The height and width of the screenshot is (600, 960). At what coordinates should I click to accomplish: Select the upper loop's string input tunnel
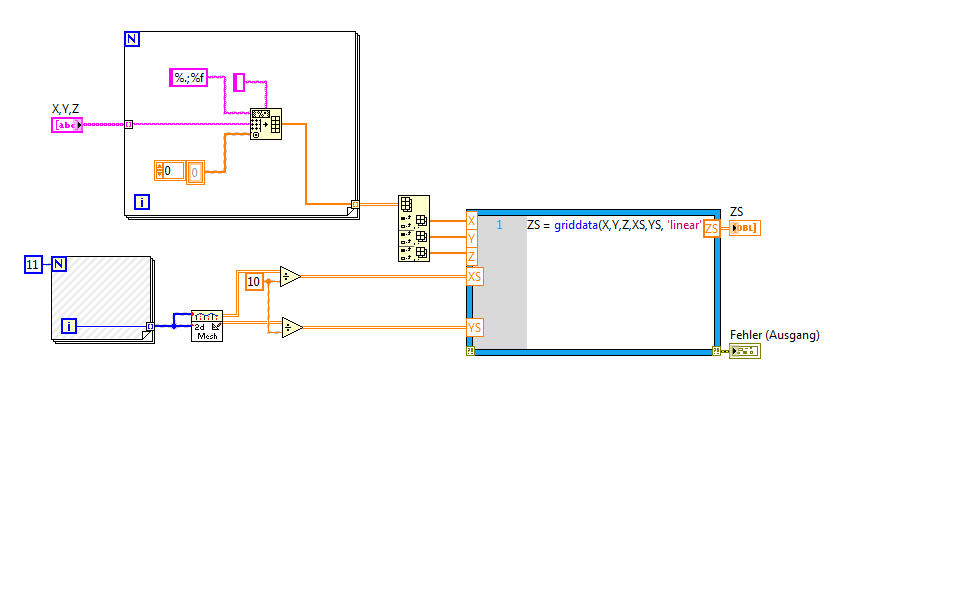pyautogui.click(x=129, y=124)
